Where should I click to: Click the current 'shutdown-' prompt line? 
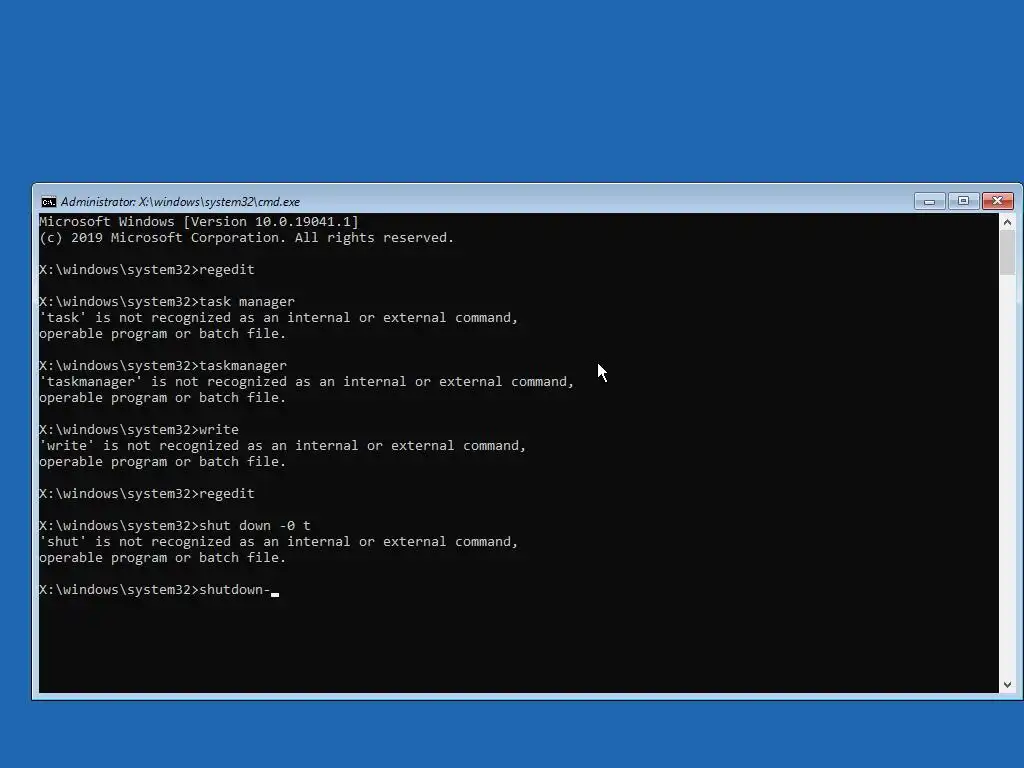click(x=159, y=590)
